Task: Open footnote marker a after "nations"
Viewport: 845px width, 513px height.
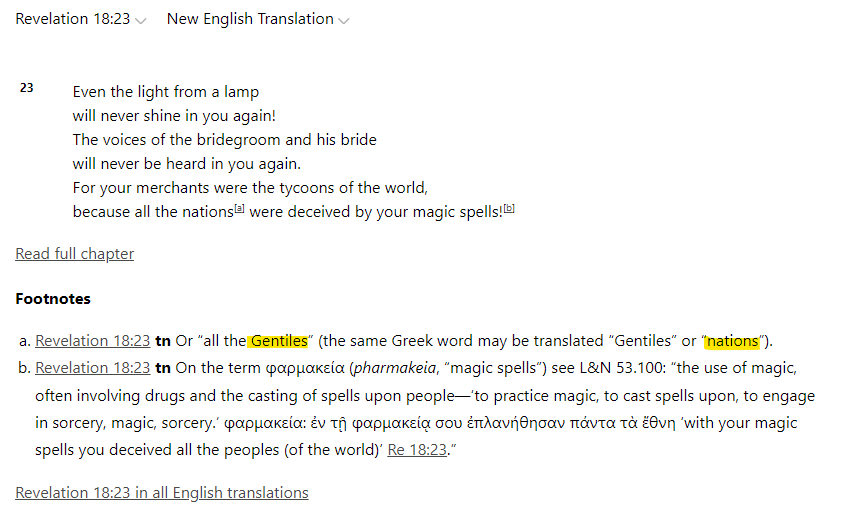Action: [240, 209]
